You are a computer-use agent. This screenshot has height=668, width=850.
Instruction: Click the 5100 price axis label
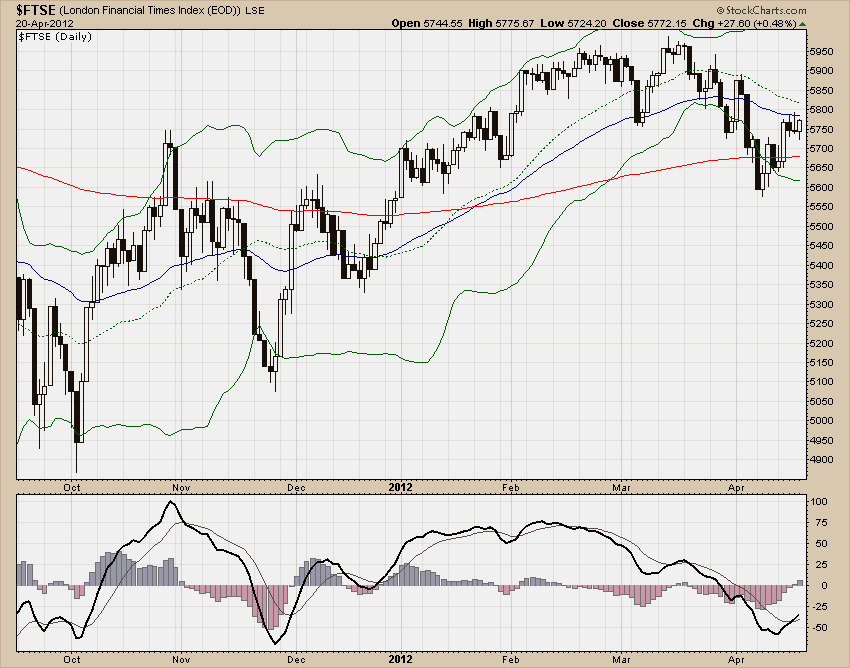tap(821, 382)
